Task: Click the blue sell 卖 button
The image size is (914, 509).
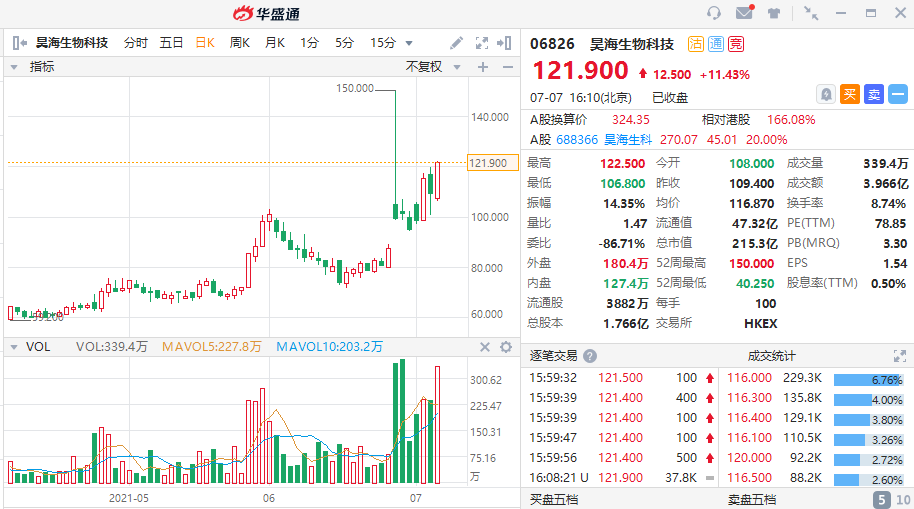Action: point(874,94)
